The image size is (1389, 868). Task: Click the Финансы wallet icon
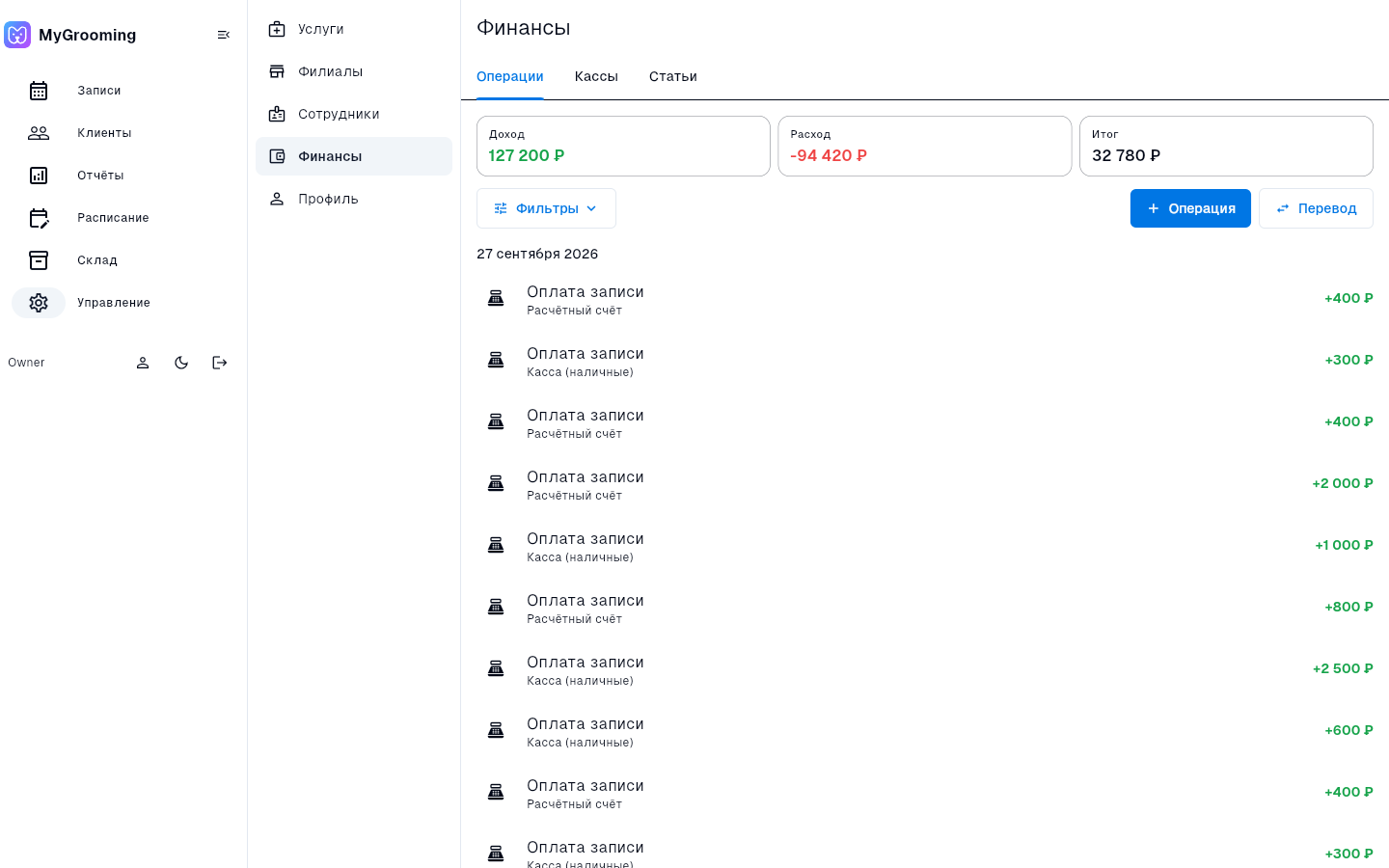(x=277, y=156)
